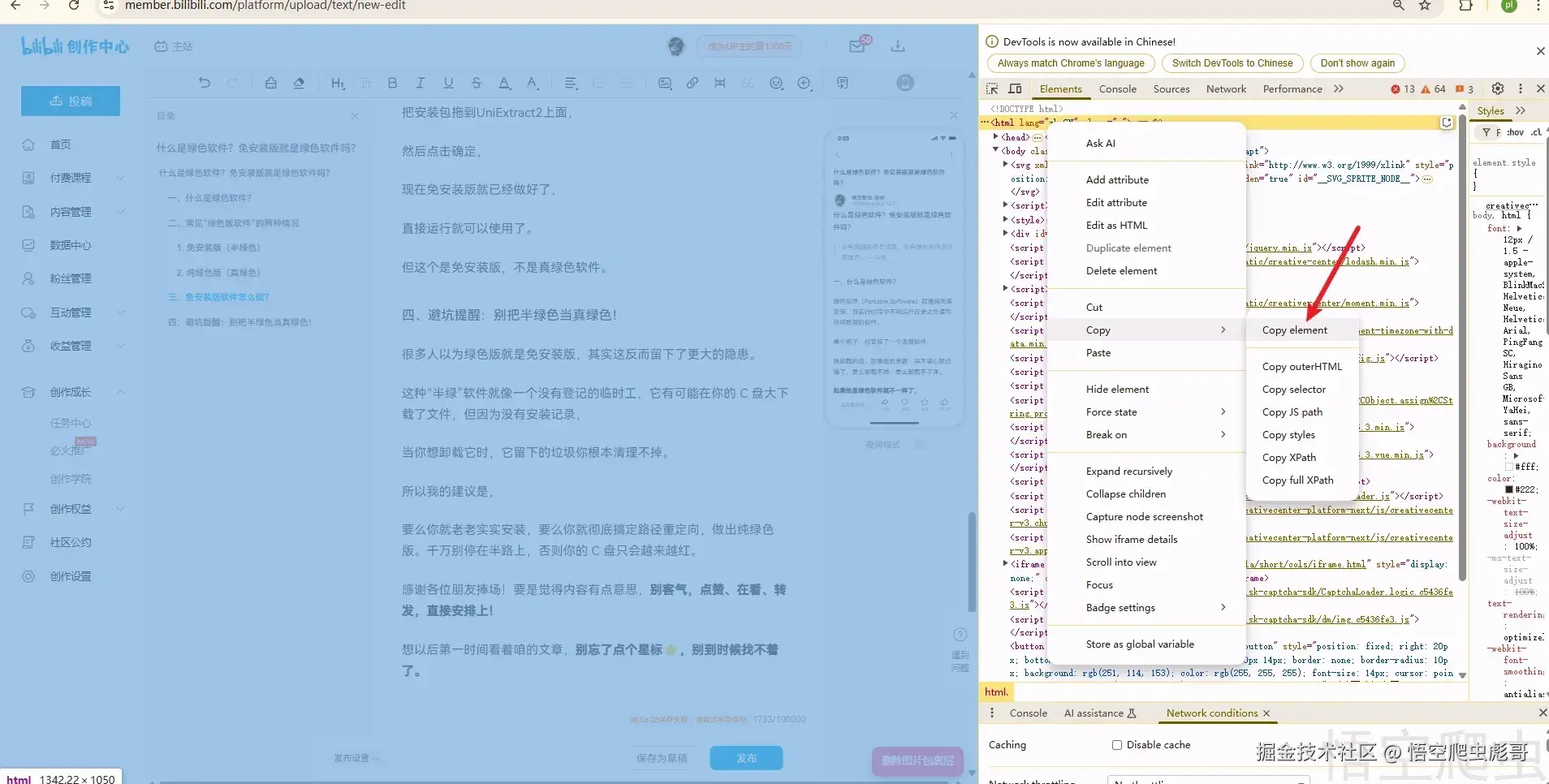Click the 保存为草稿 save draft button
The width and height of the screenshot is (1549, 784).
pyautogui.click(x=662, y=758)
